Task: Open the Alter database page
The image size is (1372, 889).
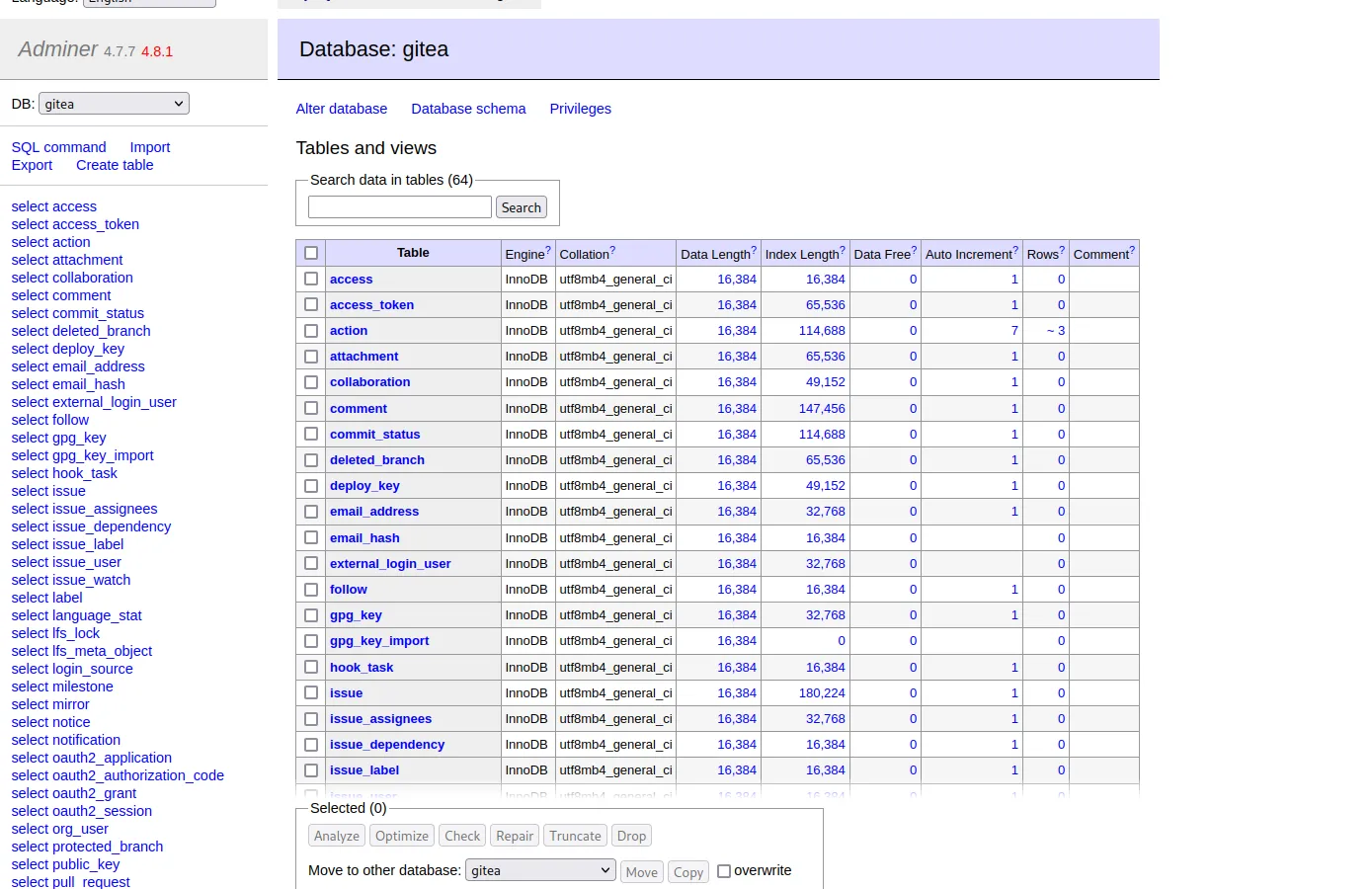Action: 341,109
